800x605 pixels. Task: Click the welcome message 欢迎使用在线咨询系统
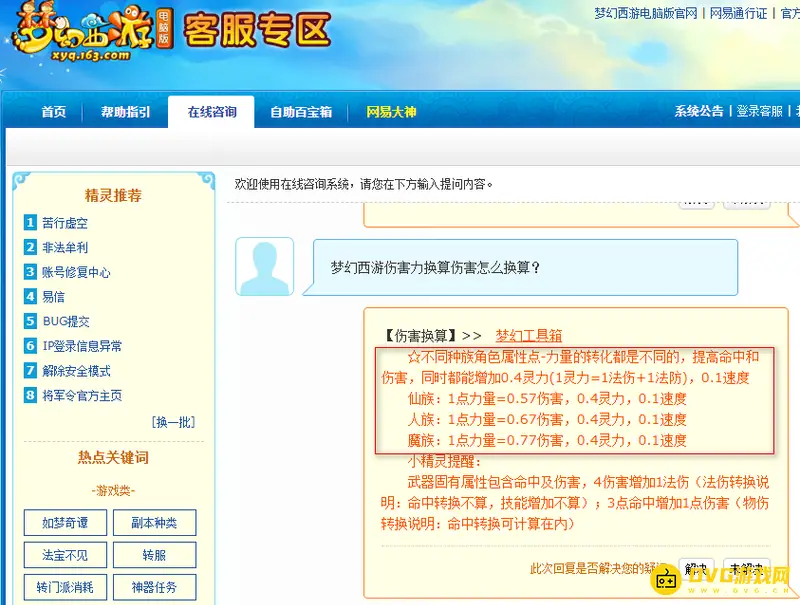[364, 184]
